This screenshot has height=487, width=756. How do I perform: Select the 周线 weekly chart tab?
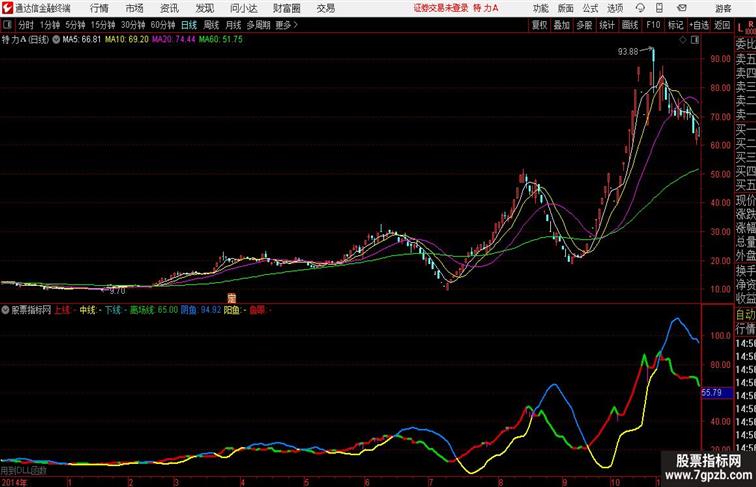click(211, 25)
